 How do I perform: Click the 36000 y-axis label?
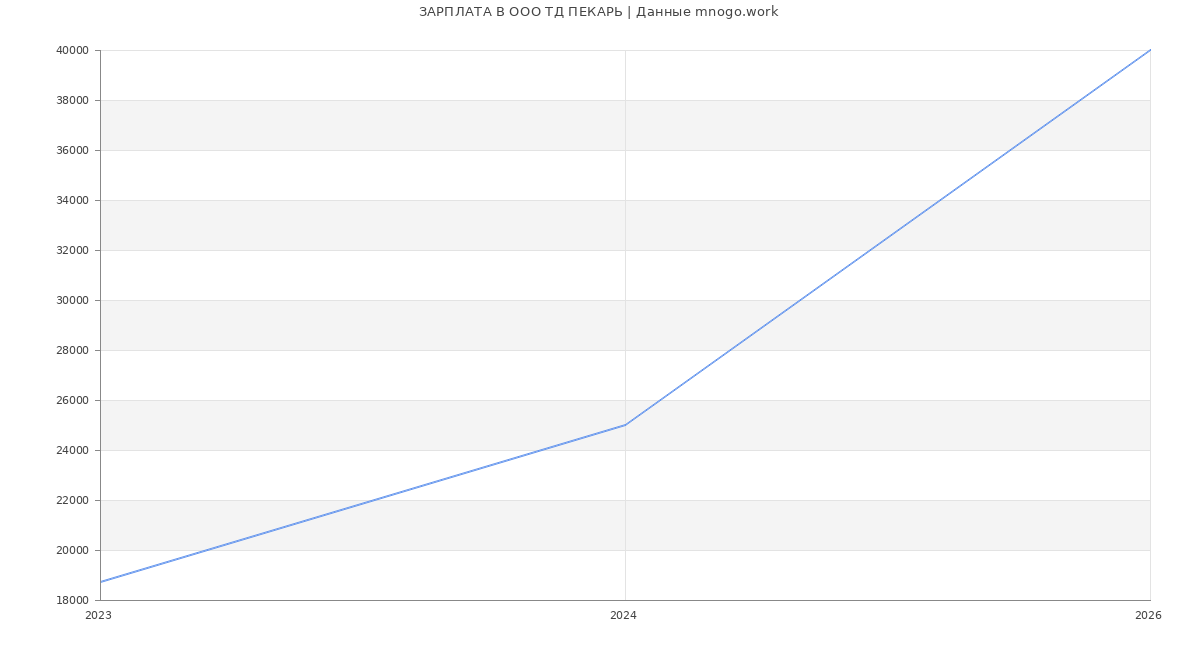[x=72, y=150]
